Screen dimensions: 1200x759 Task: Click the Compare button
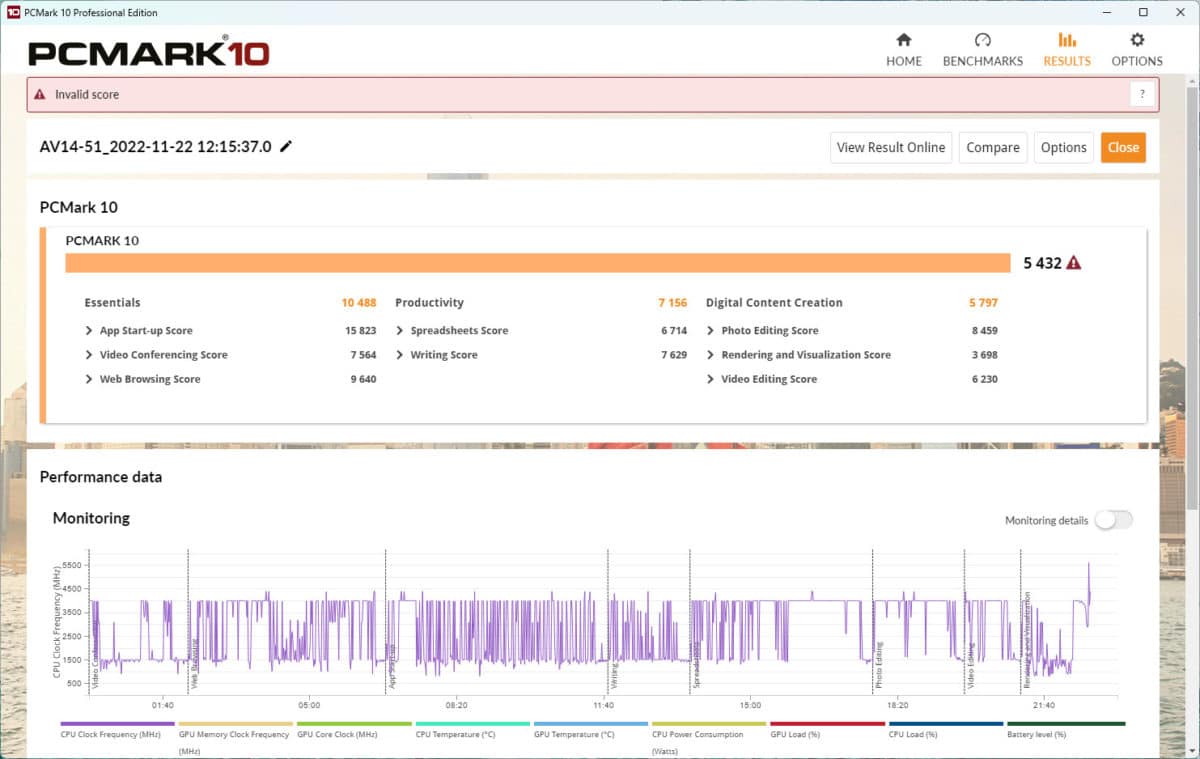pyautogui.click(x=993, y=147)
